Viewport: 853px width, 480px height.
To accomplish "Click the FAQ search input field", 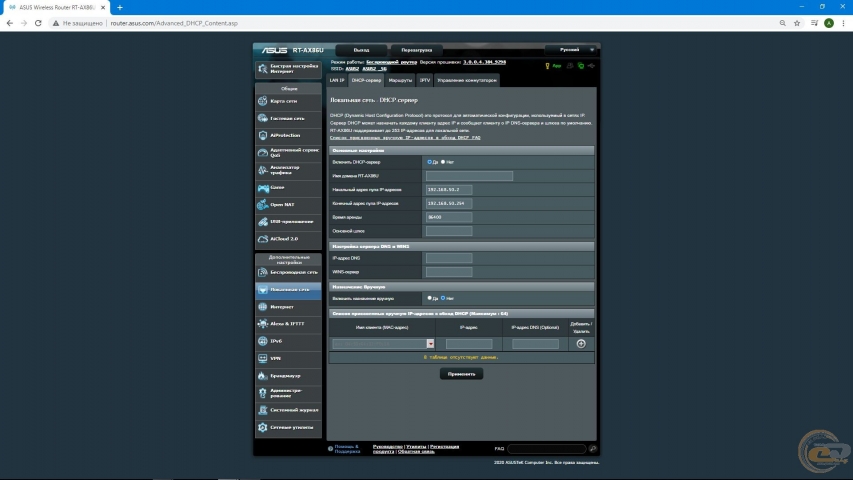I will [547, 449].
